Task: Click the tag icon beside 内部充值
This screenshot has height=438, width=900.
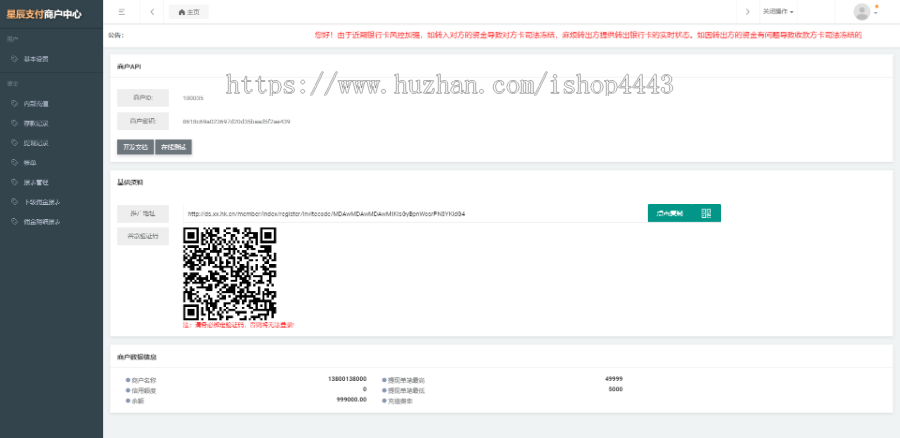Action: click(15, 104)
